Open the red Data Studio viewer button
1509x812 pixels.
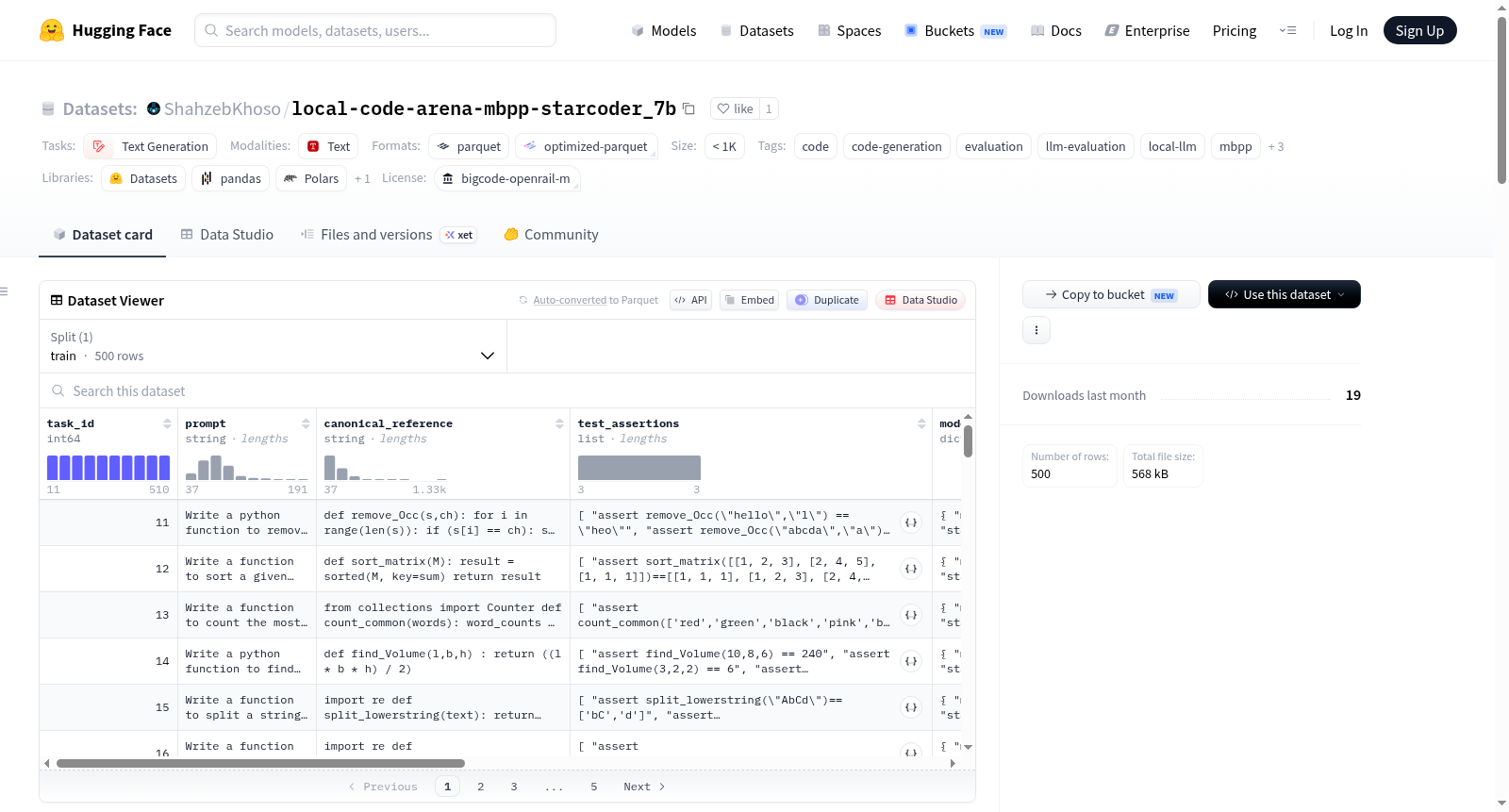pos(920,300)
